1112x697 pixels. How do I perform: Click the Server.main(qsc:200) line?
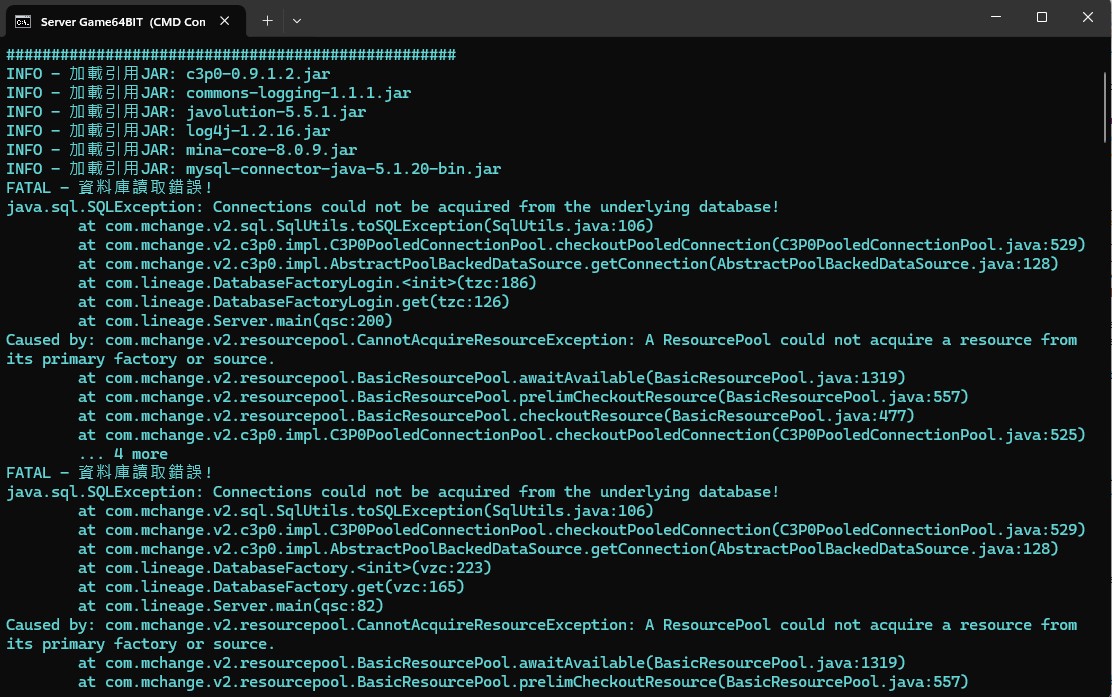tap(235, 321)
